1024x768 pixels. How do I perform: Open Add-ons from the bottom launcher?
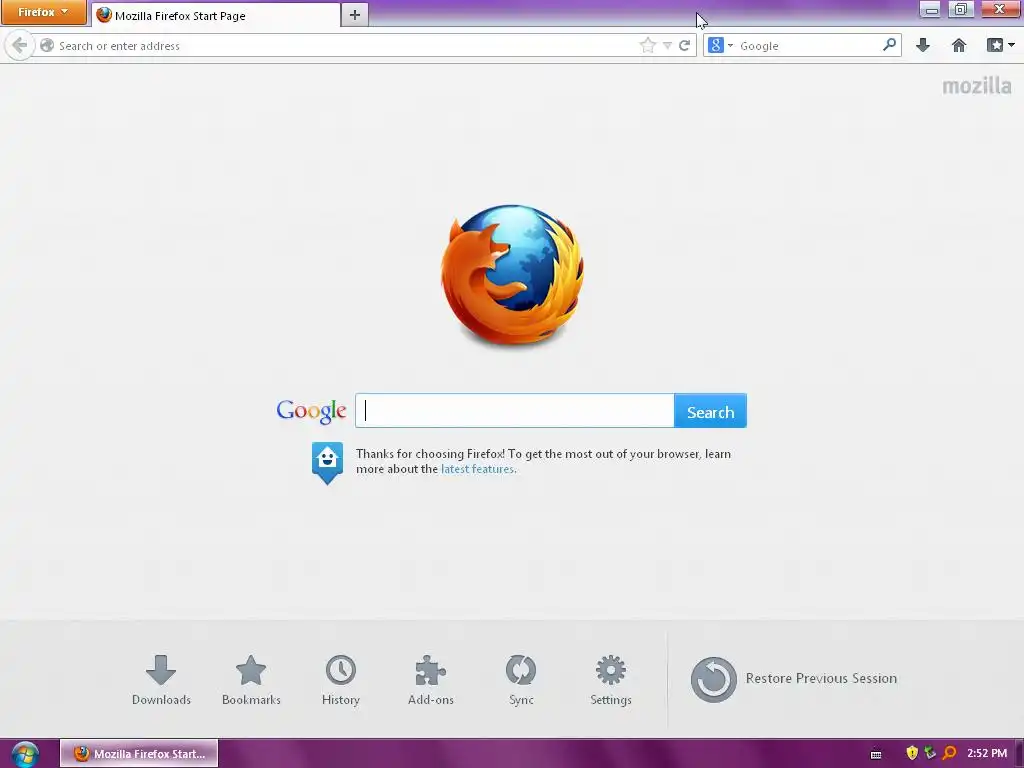tap(430, 680)
